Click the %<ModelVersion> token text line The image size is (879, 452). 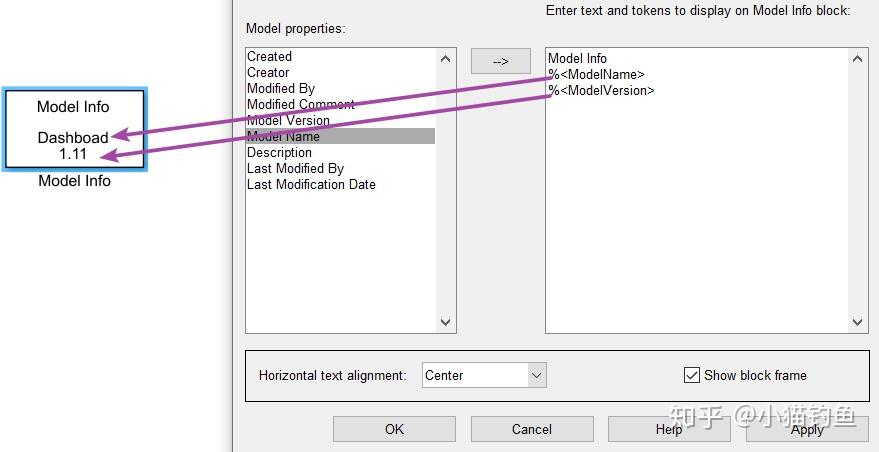tap(602, 91)
